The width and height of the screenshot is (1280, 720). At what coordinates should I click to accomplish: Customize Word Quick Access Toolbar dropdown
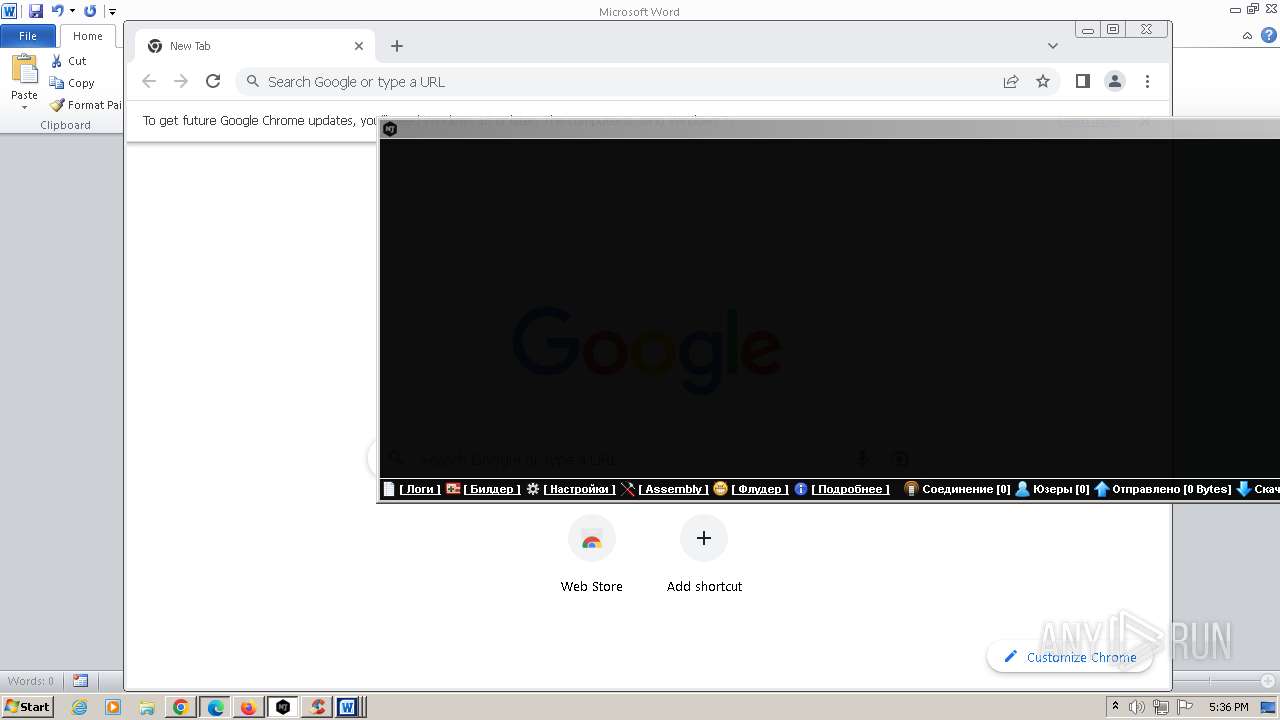112,11
